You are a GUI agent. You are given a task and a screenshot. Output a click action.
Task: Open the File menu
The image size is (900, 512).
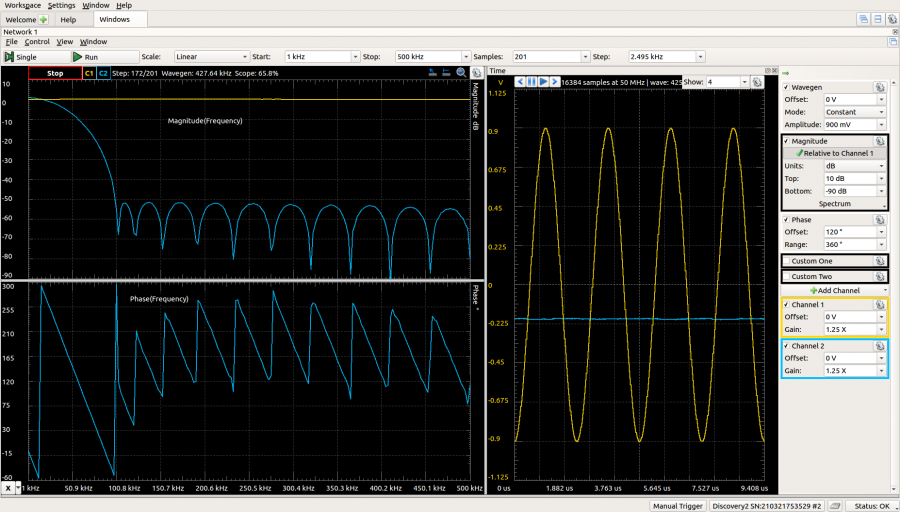pyautogui.click(x=11, y=42)
